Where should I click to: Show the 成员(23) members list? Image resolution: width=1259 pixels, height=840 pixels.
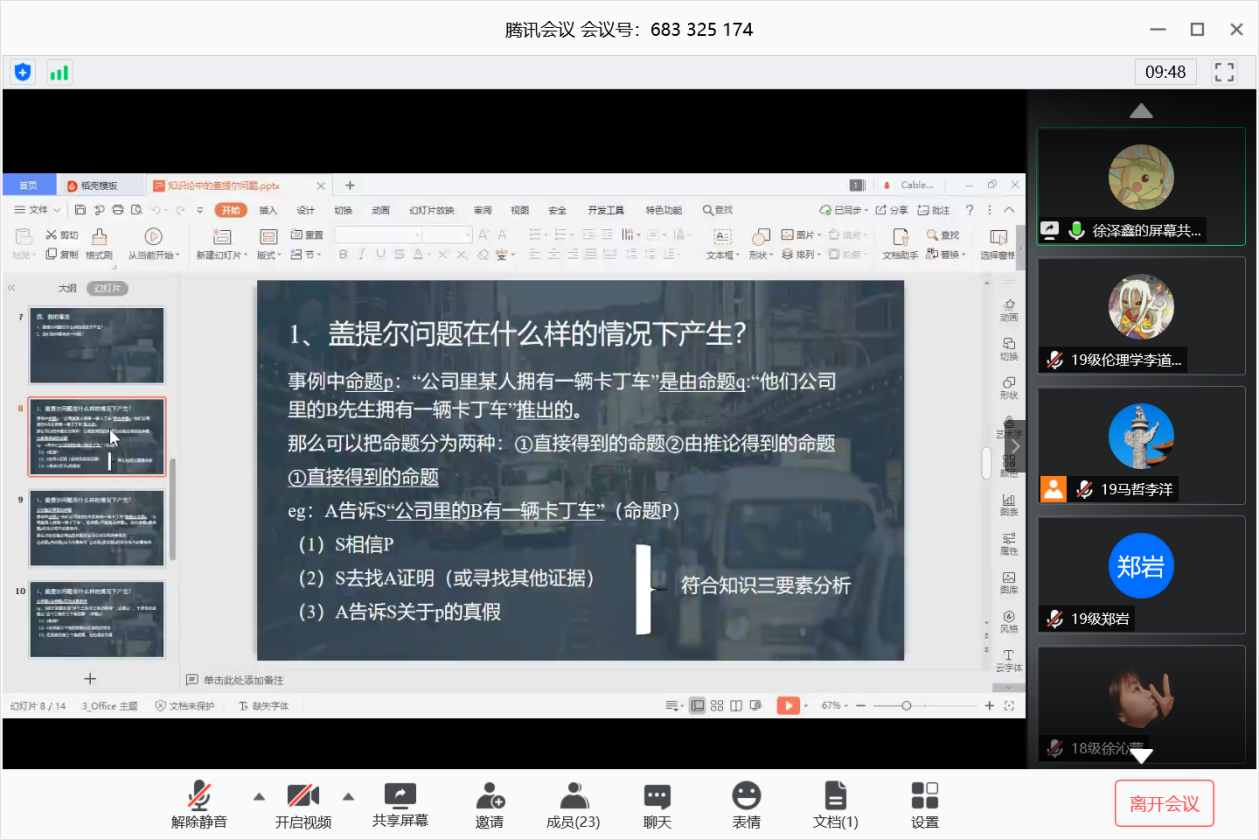point(573,805)
